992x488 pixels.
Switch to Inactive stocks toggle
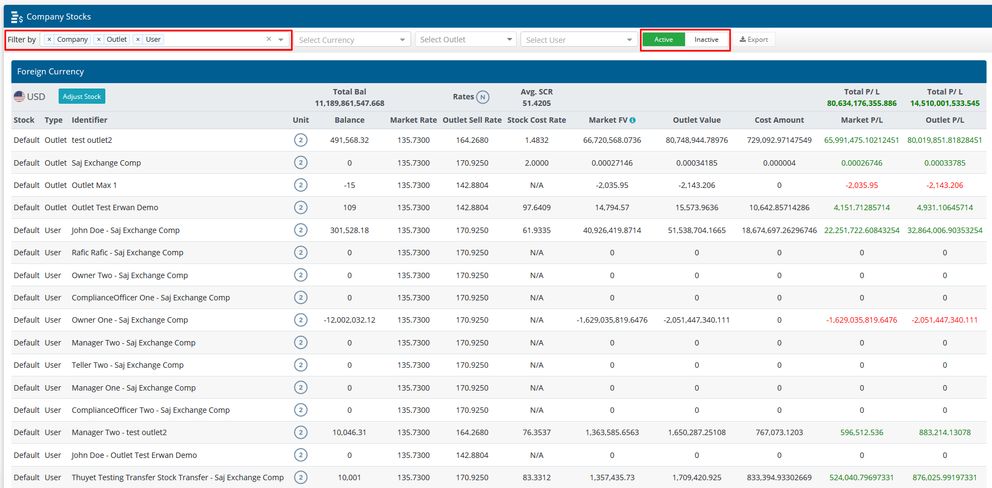pyautogui.click(x=706, y=39)
